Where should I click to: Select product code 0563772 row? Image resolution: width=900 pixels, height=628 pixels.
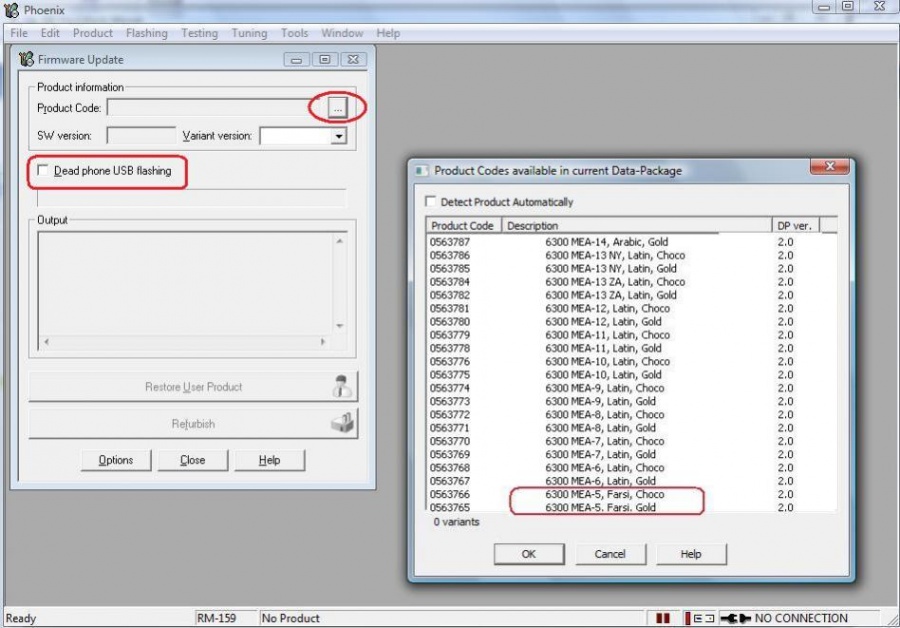[x=631, y=414]
